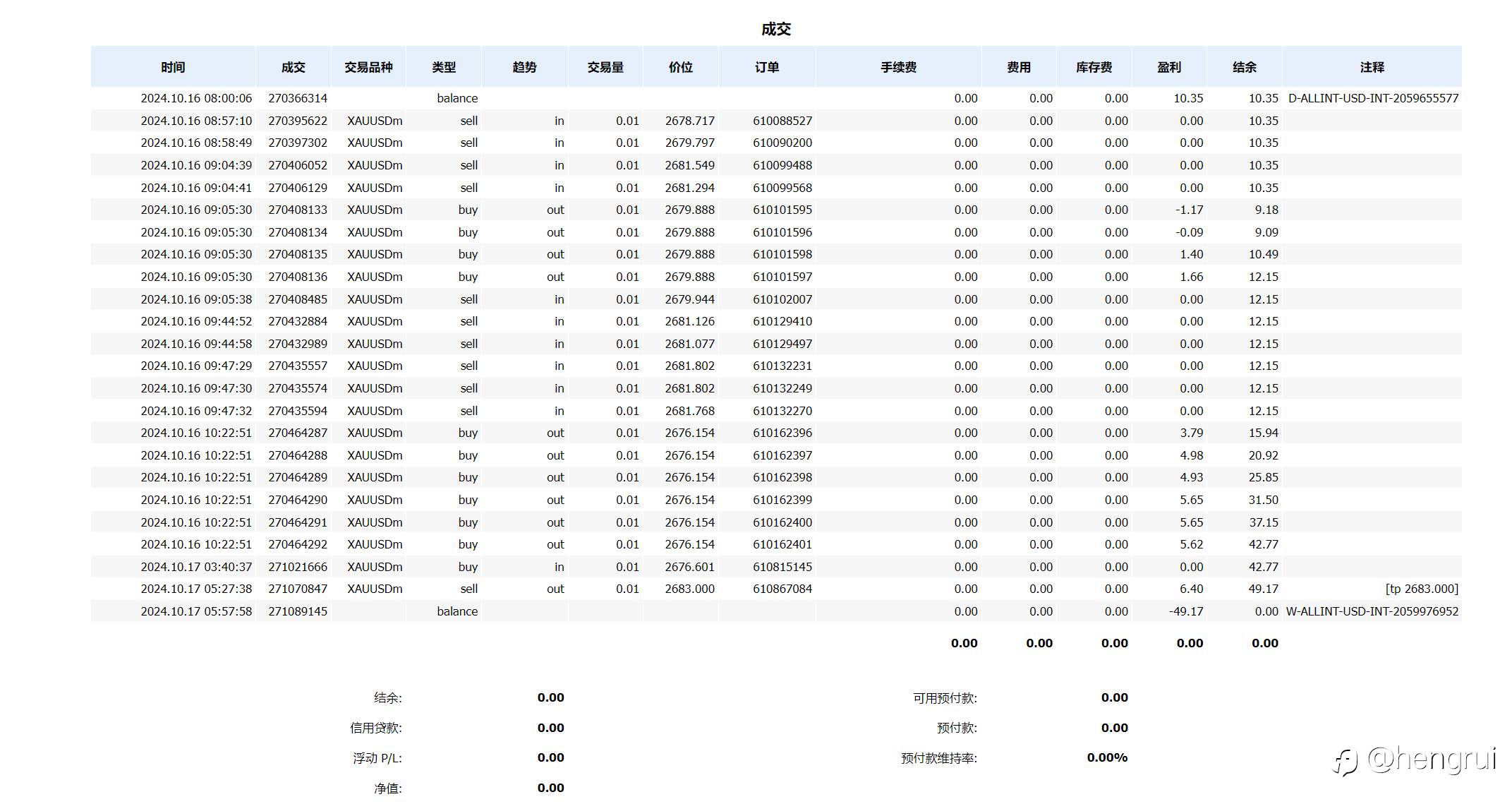Screen dimensions: 1512x804
Task: Click the 趋势 column header
Action: pyautogui.click(x=524, y=67)
